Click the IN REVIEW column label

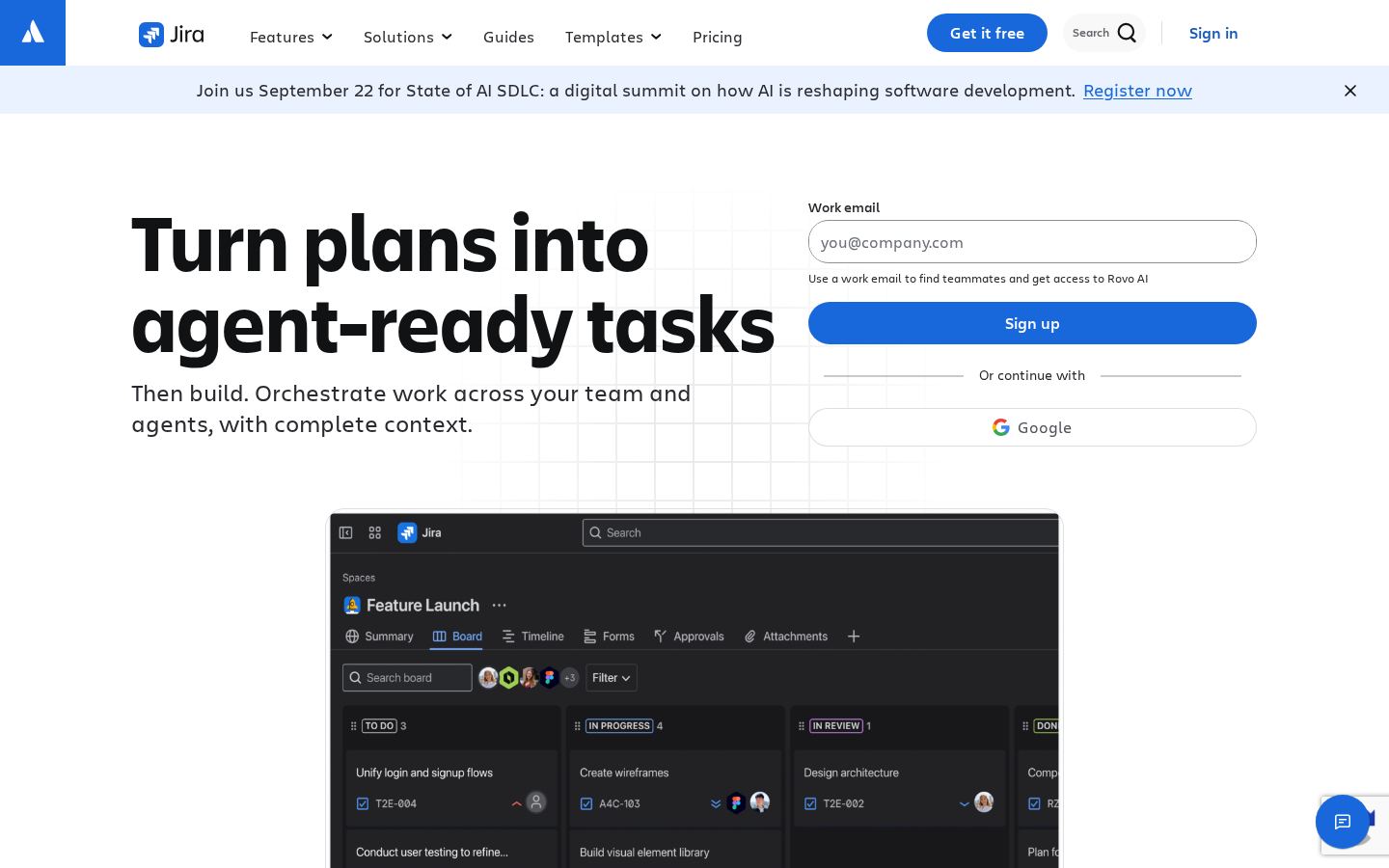(836, 726)
